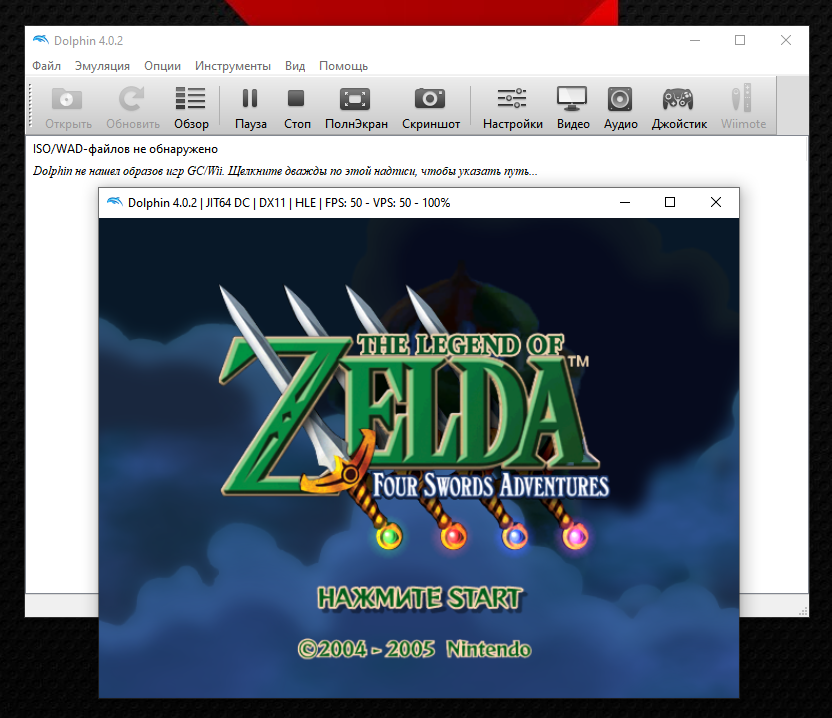Open Джойстик GameCube controller settings
This screenshot has height=718, width=832.
coord(678,99)
